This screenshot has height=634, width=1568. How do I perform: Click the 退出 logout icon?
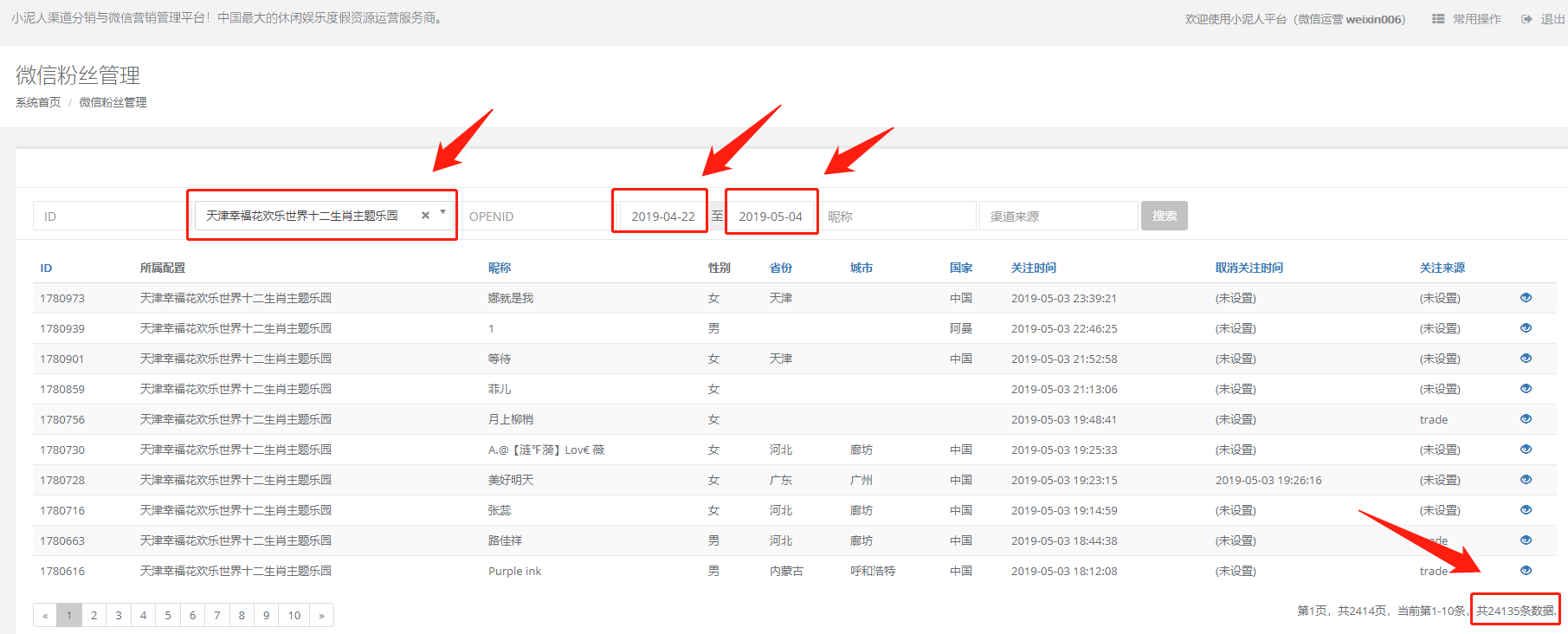1526,19
